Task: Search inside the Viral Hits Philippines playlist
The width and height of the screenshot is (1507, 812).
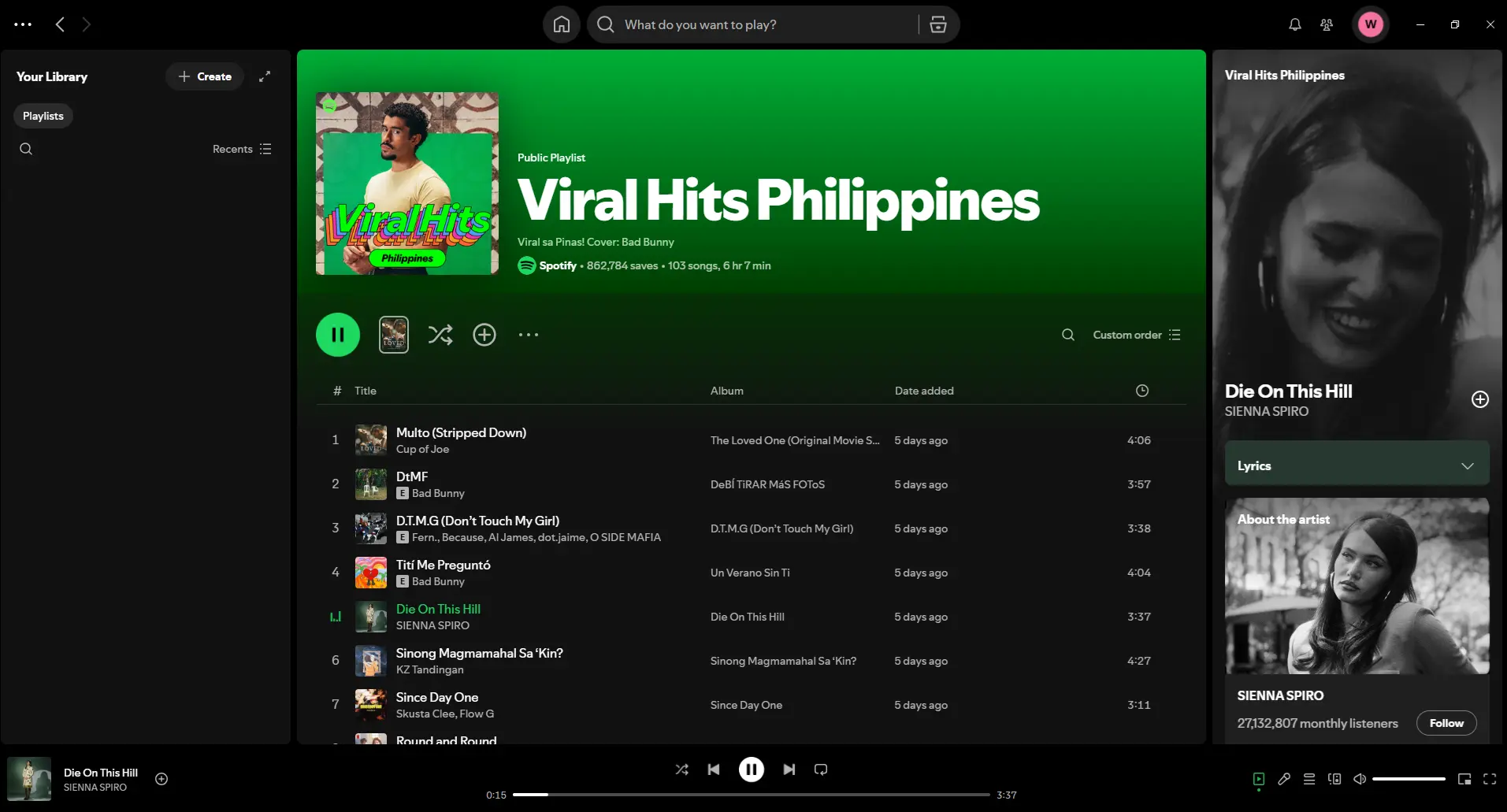Action: (1068, 335)
